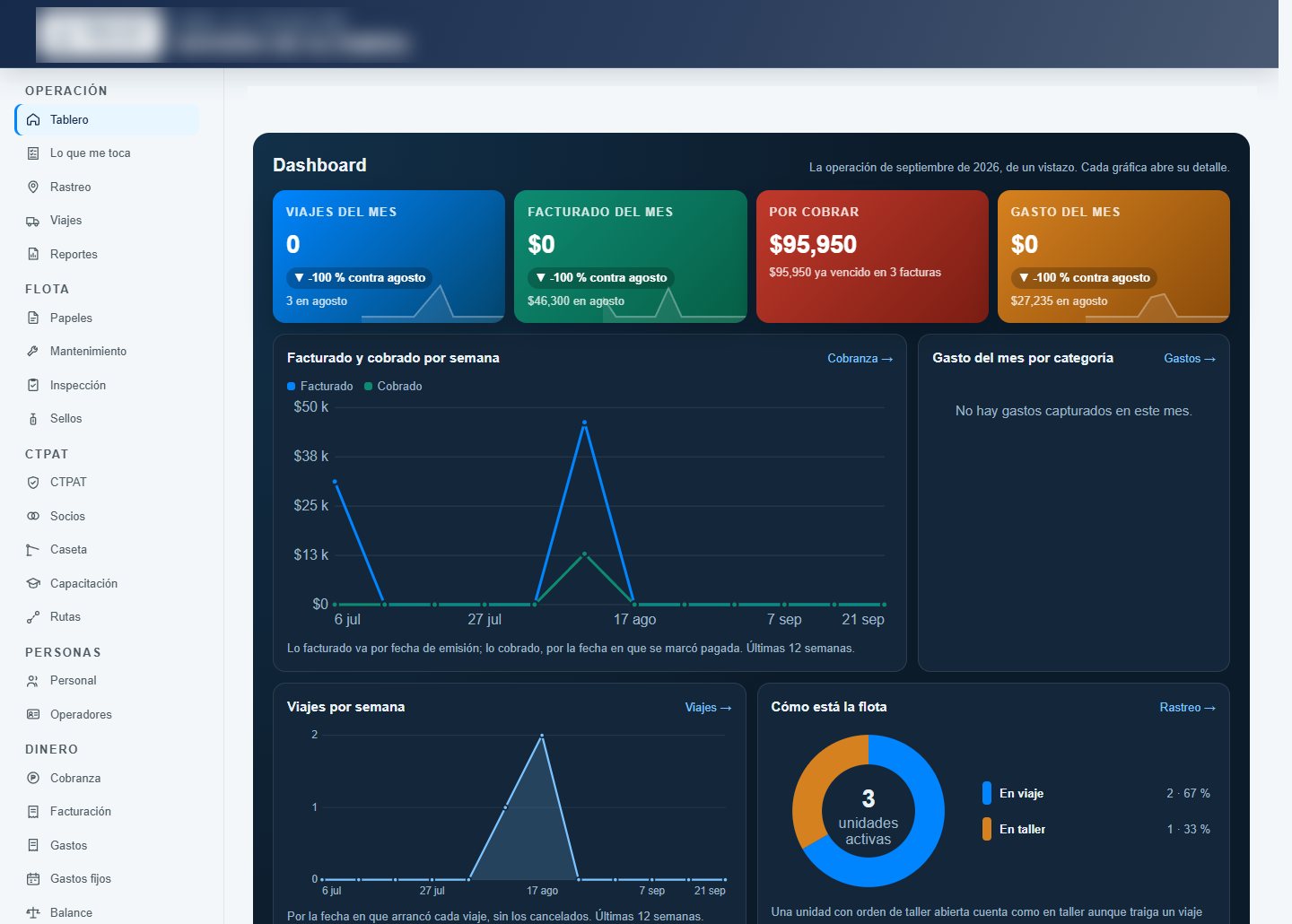The height and width of the screenshot is (924, 1292).
Task: Open Balance in the Dinero section
Action: coord(107,912)
